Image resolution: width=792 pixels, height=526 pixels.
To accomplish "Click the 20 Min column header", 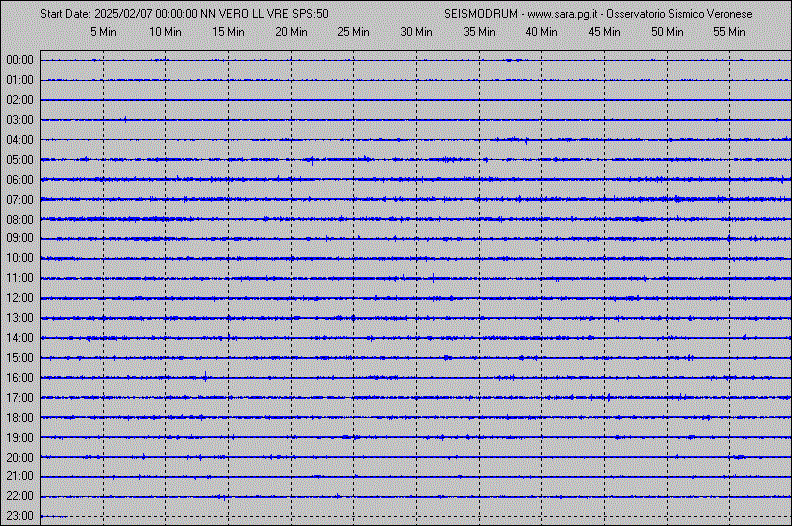I will (x=291, y=32).
